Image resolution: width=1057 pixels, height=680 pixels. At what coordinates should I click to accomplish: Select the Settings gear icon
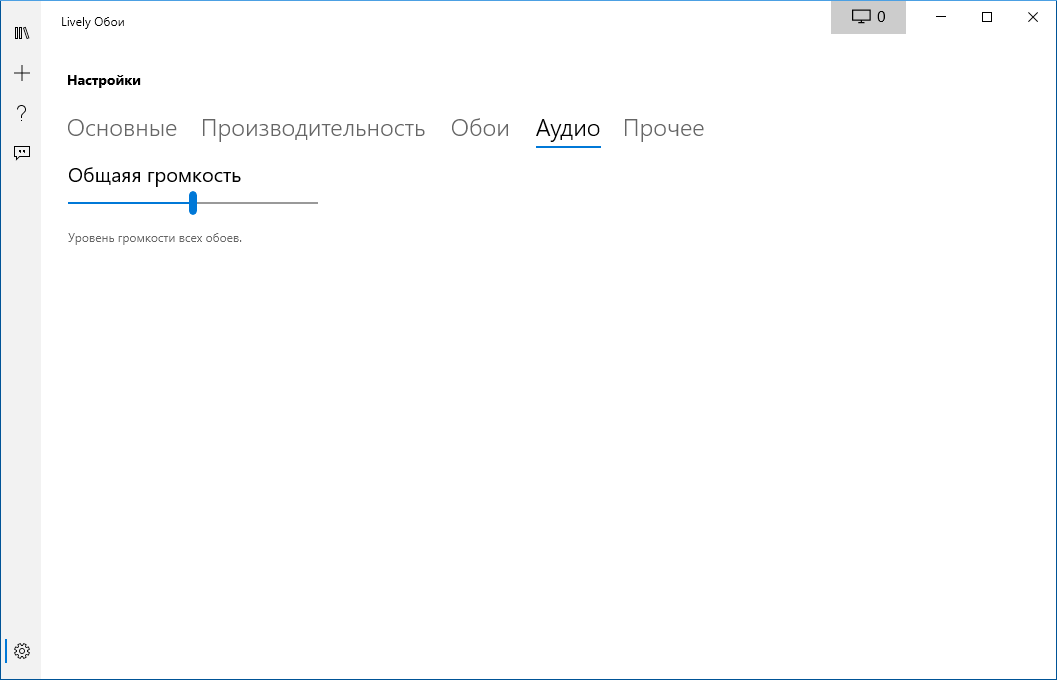pos(22,651)
